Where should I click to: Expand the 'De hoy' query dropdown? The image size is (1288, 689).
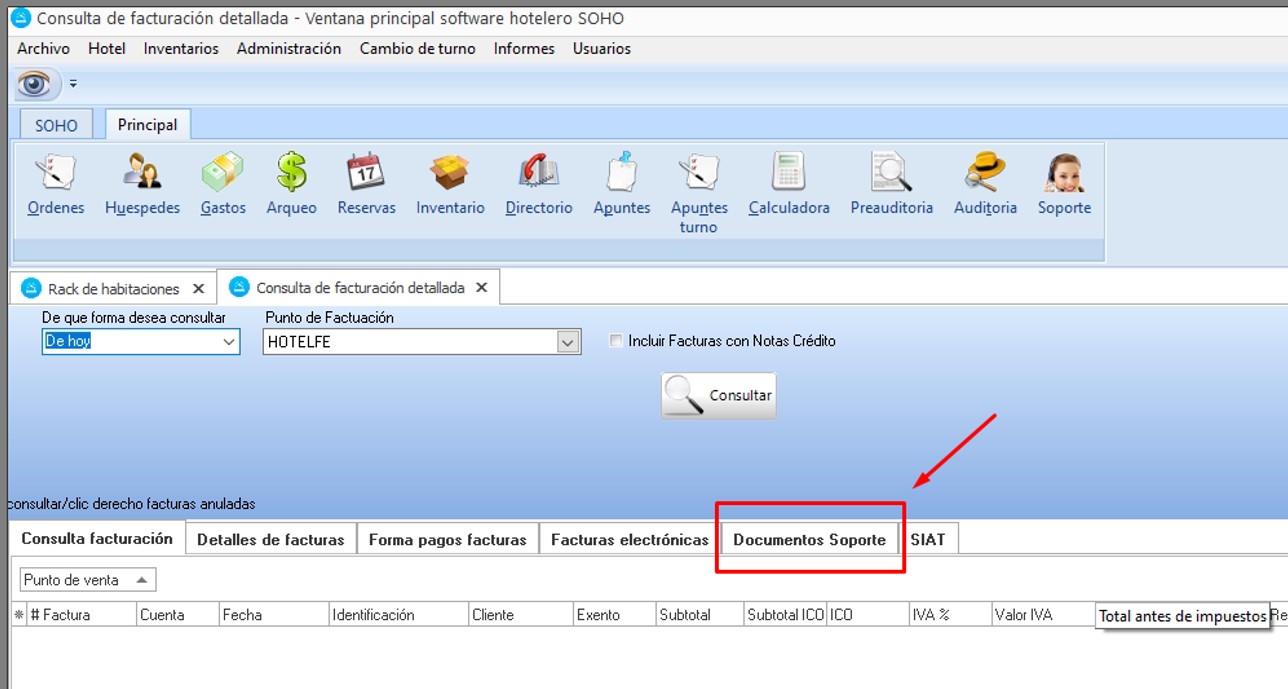click(228, 342)
